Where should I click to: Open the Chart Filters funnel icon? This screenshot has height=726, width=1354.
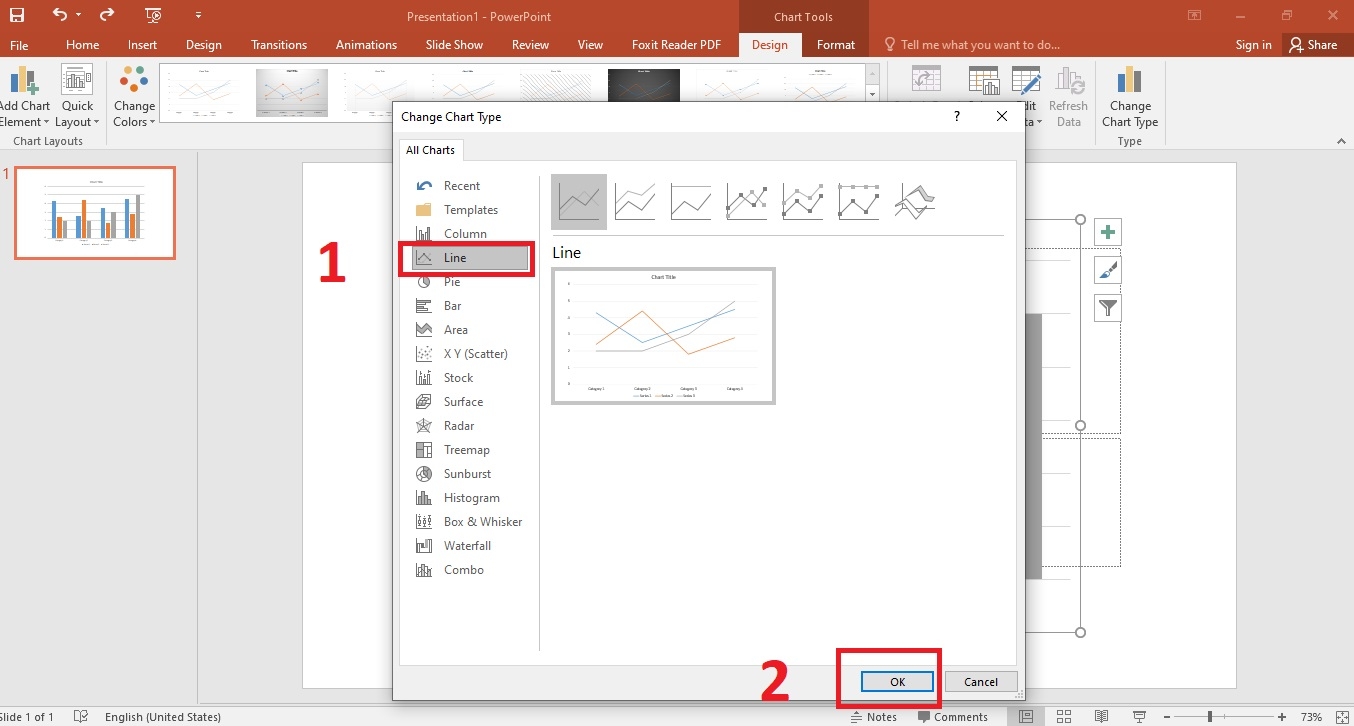point(1107,308)
